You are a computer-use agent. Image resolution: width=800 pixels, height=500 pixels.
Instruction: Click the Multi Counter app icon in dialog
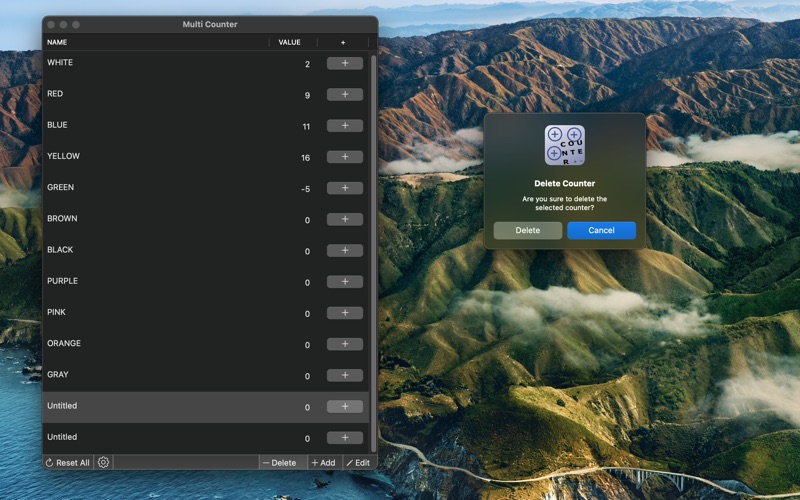[x=564, y=145]
